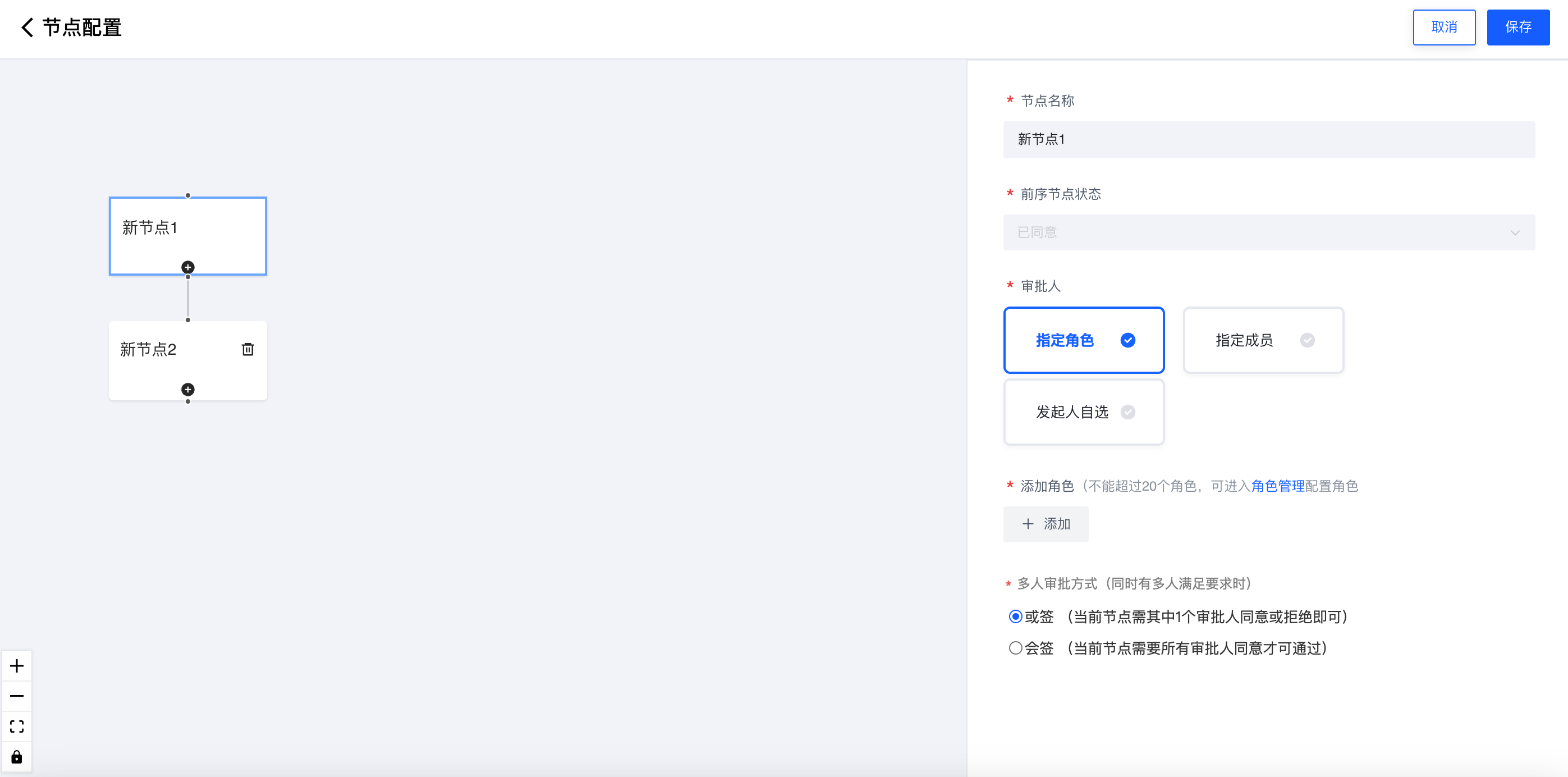1568x777 pixels.
Task: Select 指定角色 approver card
Action: tap(1084, 340)
